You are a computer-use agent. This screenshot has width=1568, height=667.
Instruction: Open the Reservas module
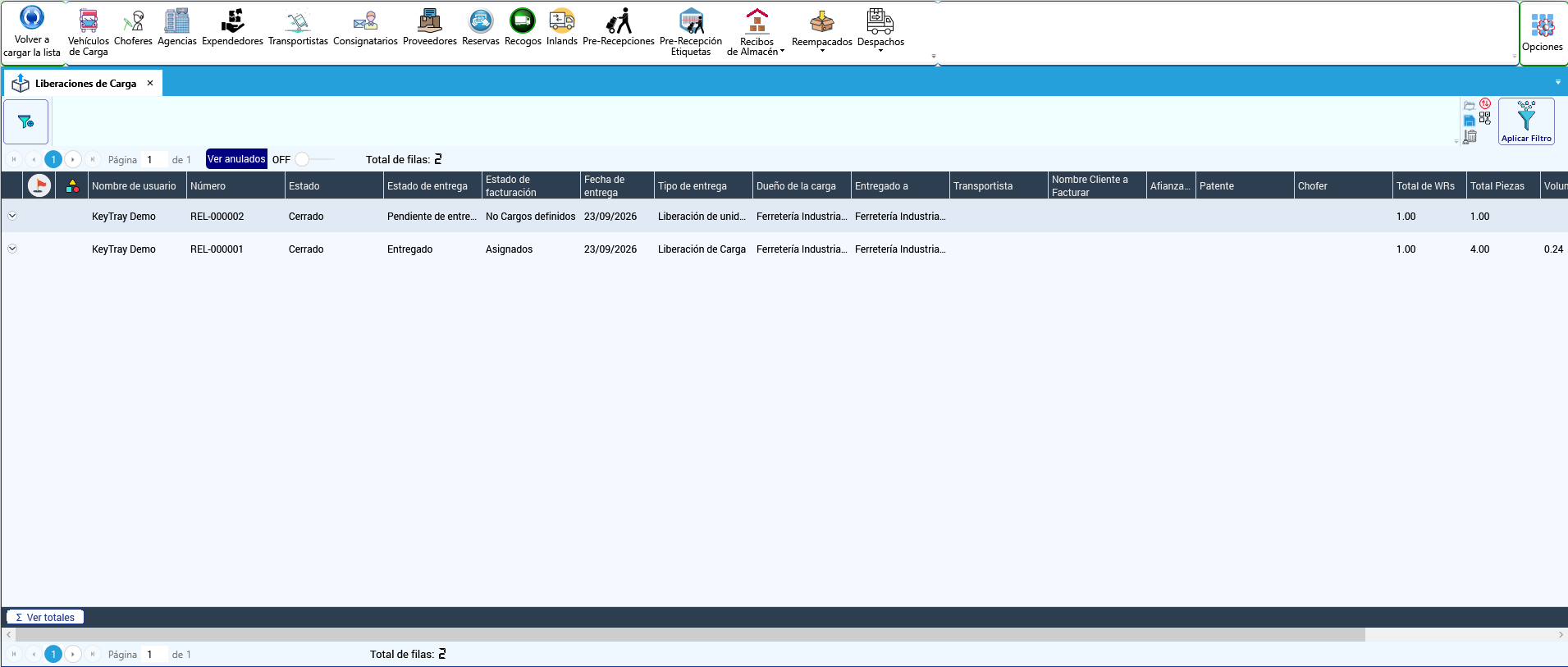(481, 29)
